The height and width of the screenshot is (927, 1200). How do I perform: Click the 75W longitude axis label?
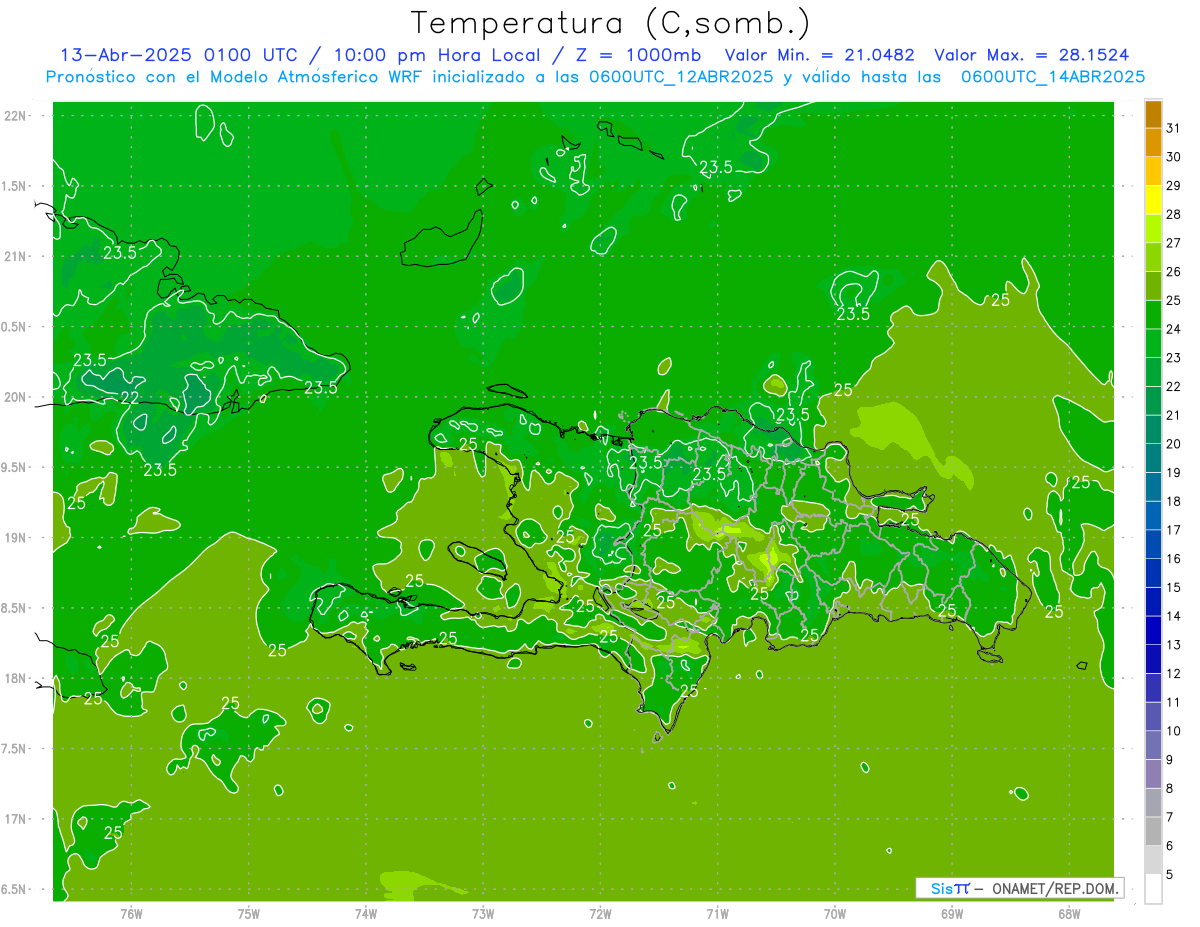click(x=249, y=913)
